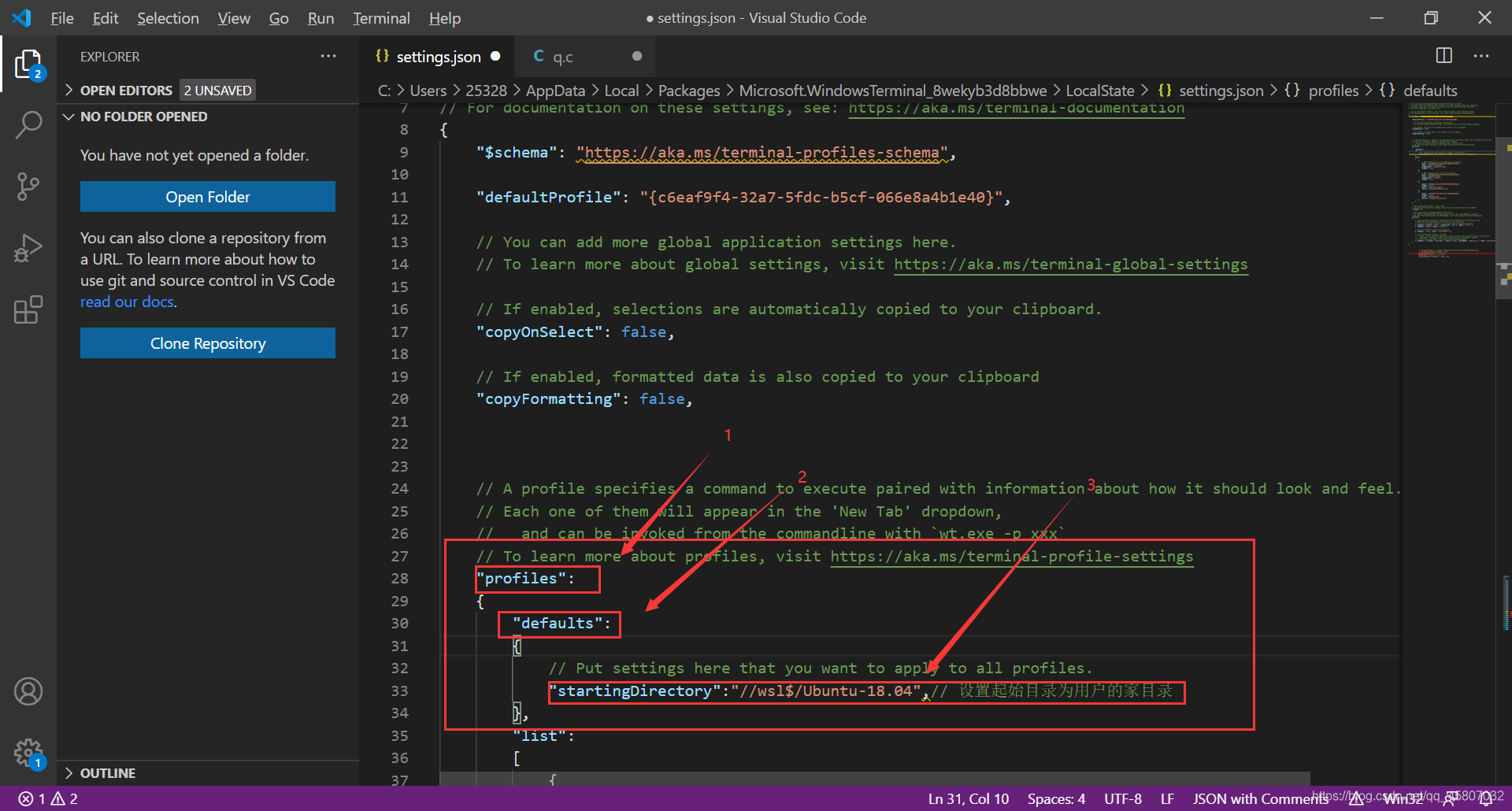Screen dimensions: 1512x811
Task: Click the Spaces: 4 indentation status item
Action: pos(1056,798)
